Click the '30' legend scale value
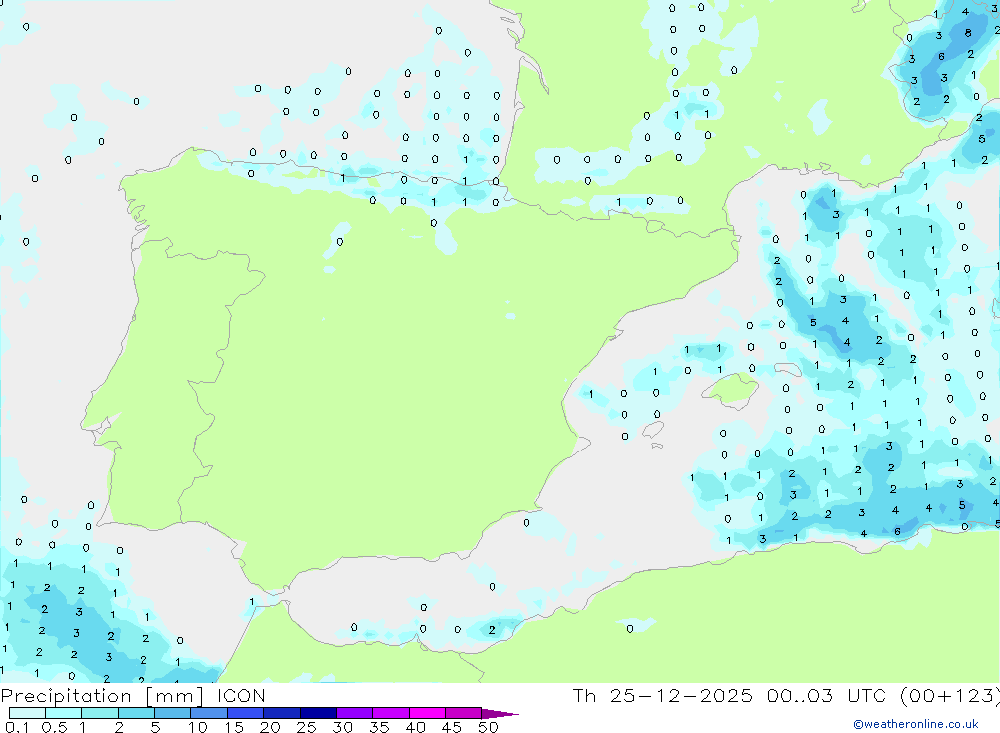The width and height of the screenshot is (1000, 733). pyautogui.click(x=343, y=727)
